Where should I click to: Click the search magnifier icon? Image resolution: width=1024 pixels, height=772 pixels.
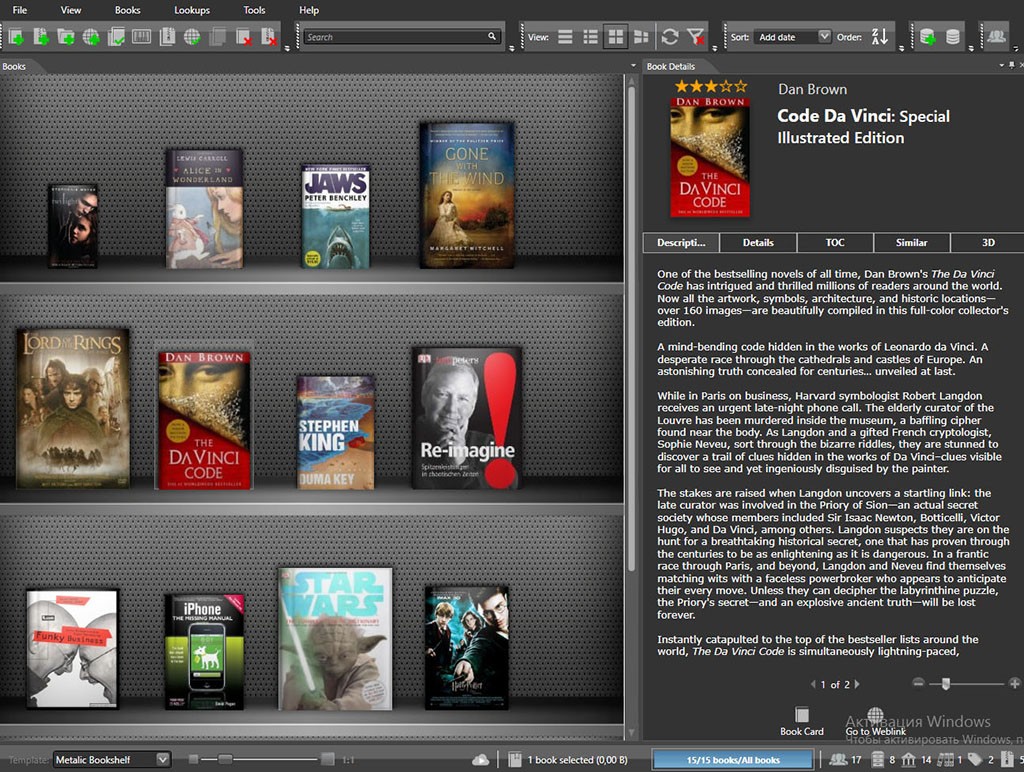click(492, 37)
